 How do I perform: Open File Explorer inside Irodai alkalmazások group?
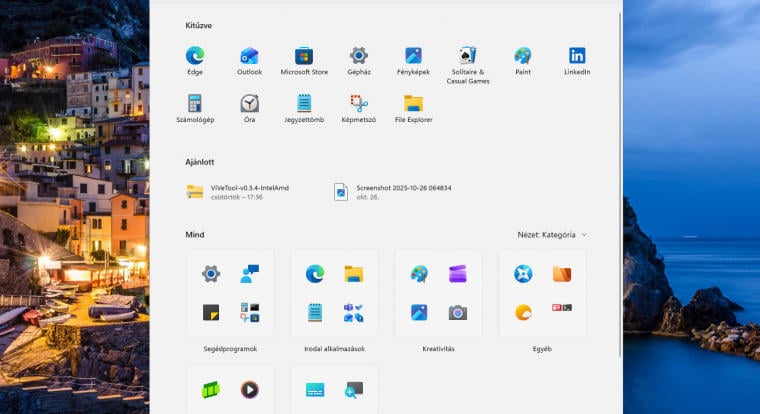pos(354,274)
